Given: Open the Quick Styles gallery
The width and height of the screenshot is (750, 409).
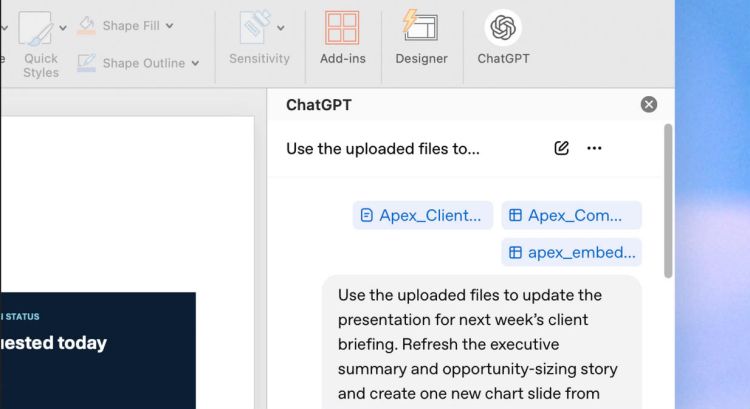Looking at the screenshot, I should click(36, 29).
